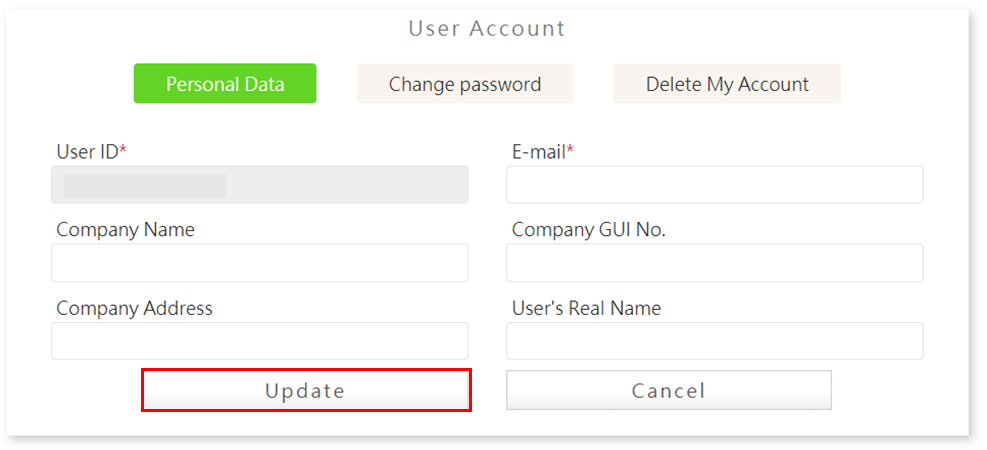This screenshot has height=450, width=987.
Task: Click into the Company Name field
Action: click(x=260, y=263)
